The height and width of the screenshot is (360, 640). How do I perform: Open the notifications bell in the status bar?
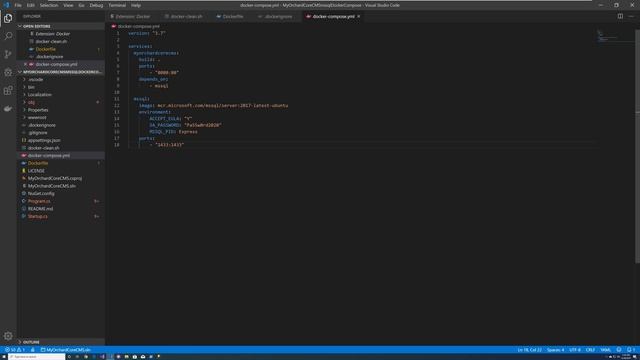click(x=631, y=350)
